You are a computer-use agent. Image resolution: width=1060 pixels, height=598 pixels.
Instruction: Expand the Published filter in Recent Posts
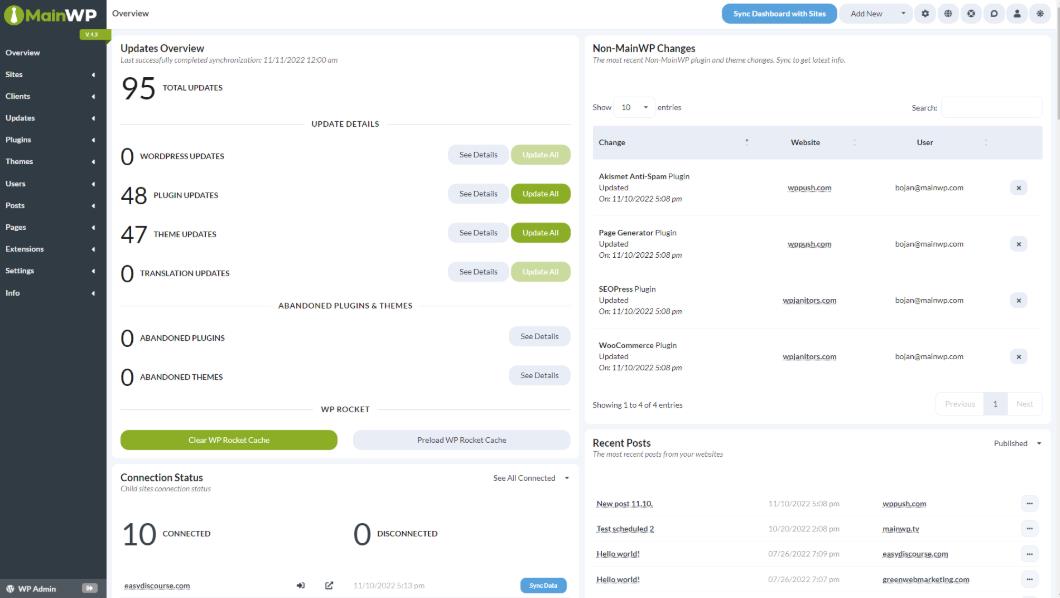click(1017, 443)
